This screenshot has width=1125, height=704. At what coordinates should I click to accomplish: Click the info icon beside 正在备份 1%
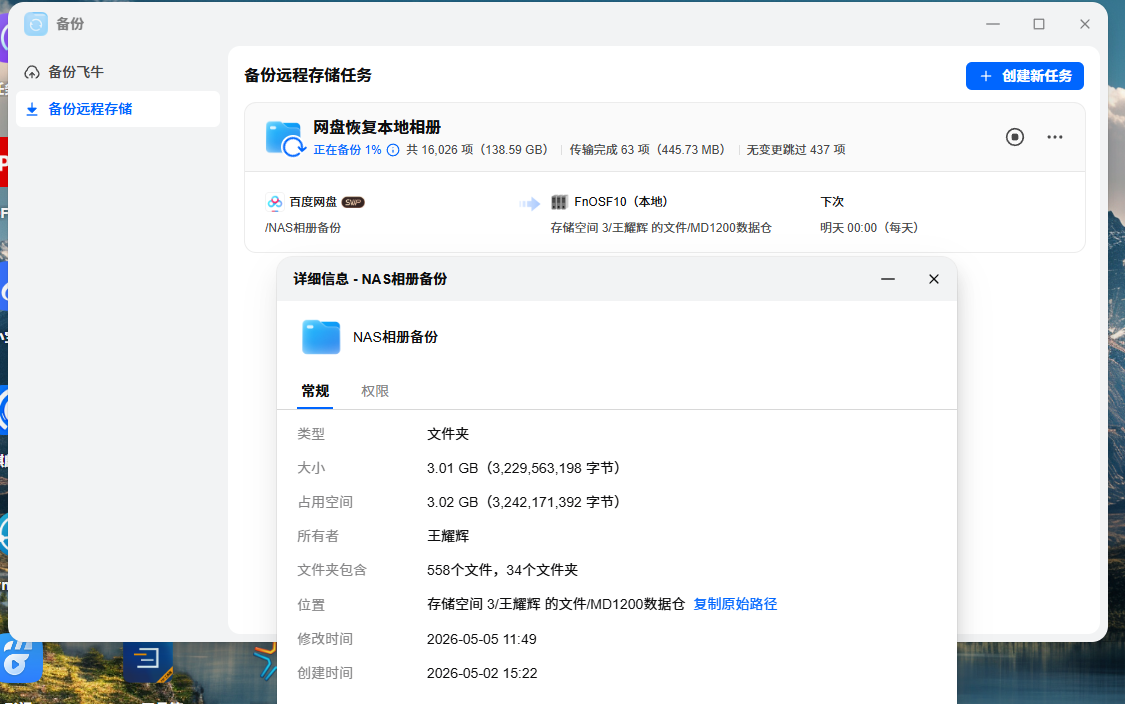point(393,150)
